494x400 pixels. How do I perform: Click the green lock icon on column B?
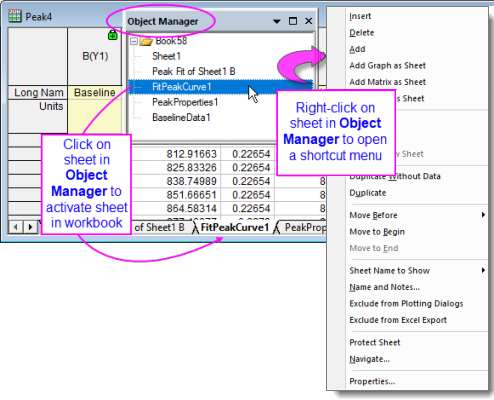click(113, 35)
